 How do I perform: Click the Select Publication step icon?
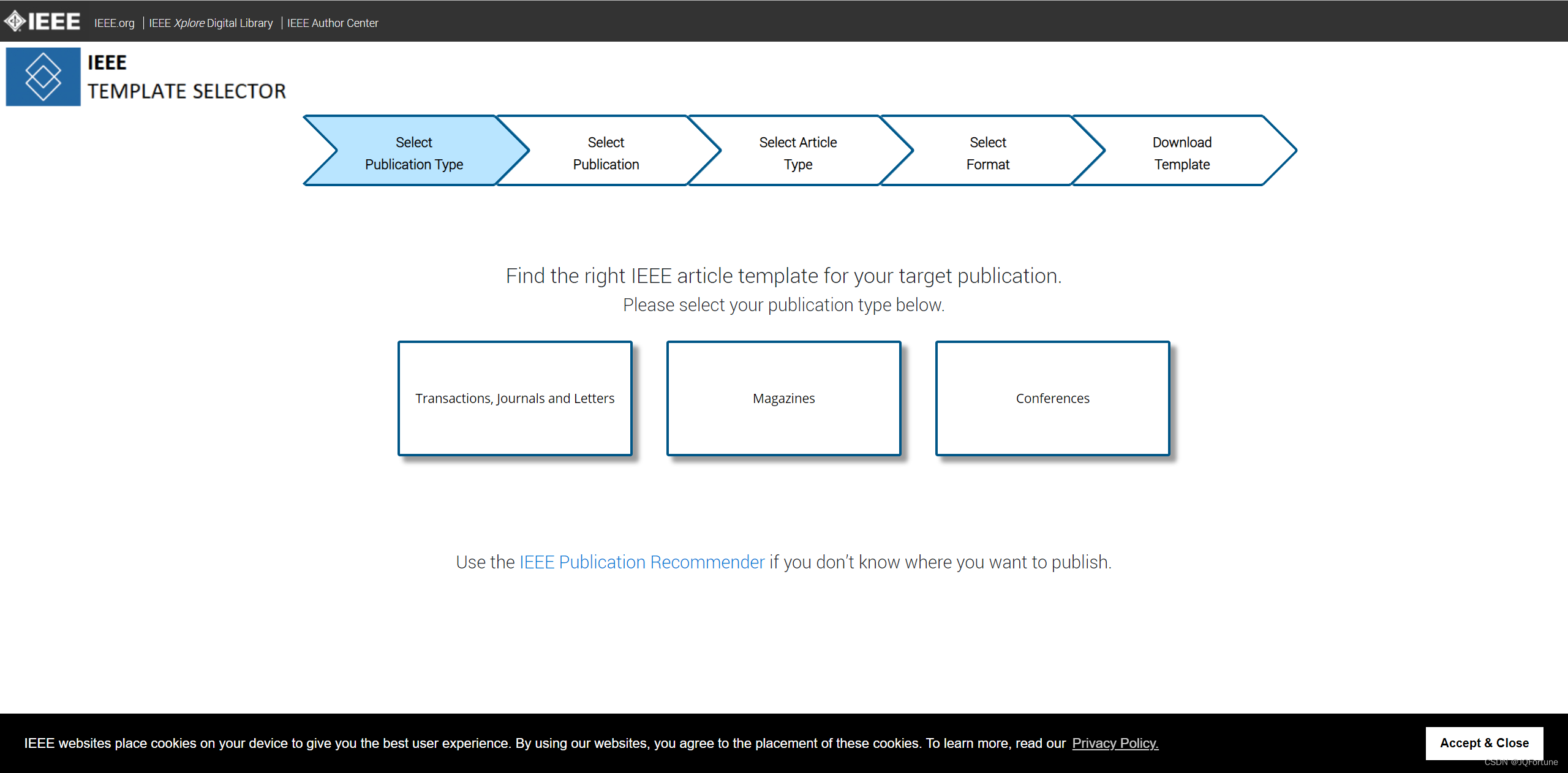[605, 152]
